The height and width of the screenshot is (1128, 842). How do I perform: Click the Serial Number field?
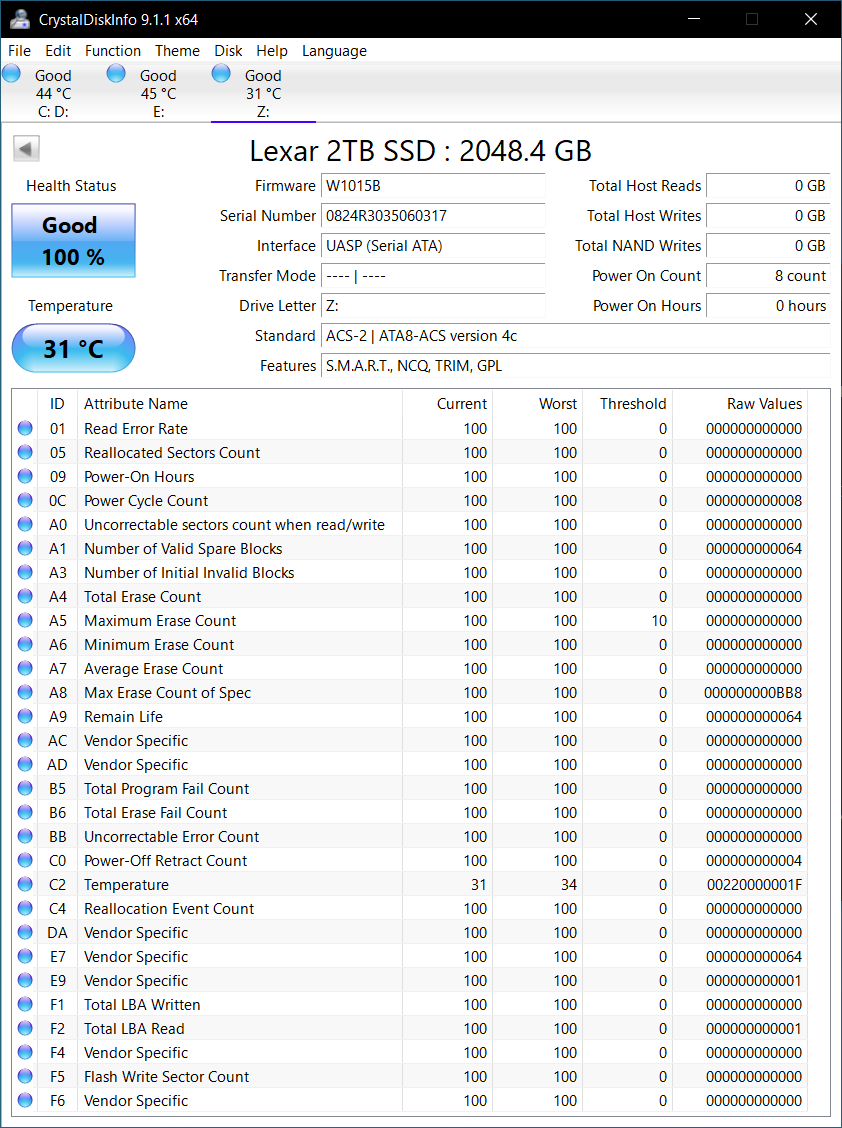click(x=433, y=216)
